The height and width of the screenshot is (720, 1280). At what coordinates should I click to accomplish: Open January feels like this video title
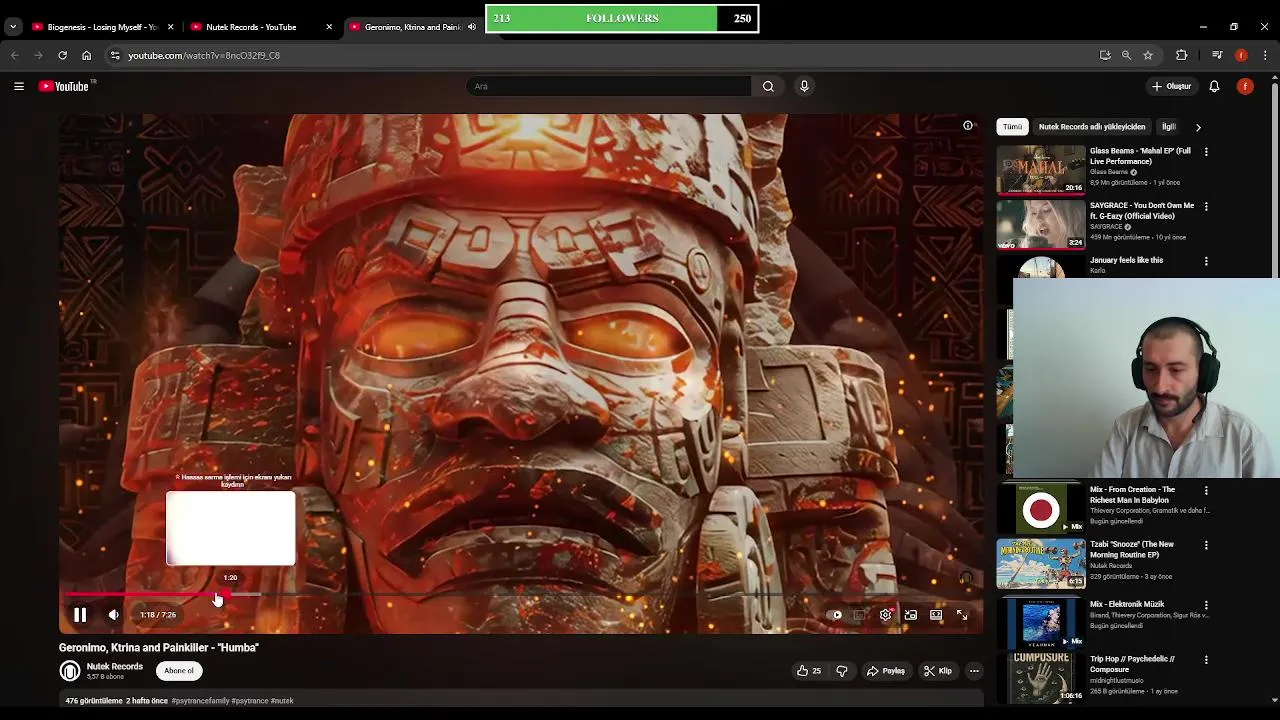(x=1126, y=260)
